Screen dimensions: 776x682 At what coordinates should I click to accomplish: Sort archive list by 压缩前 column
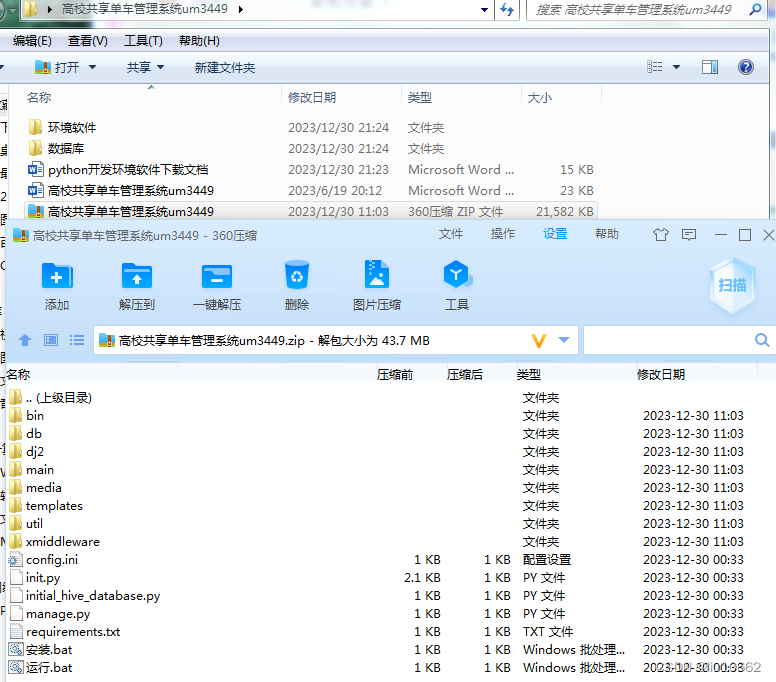click(x=394, y=375)
